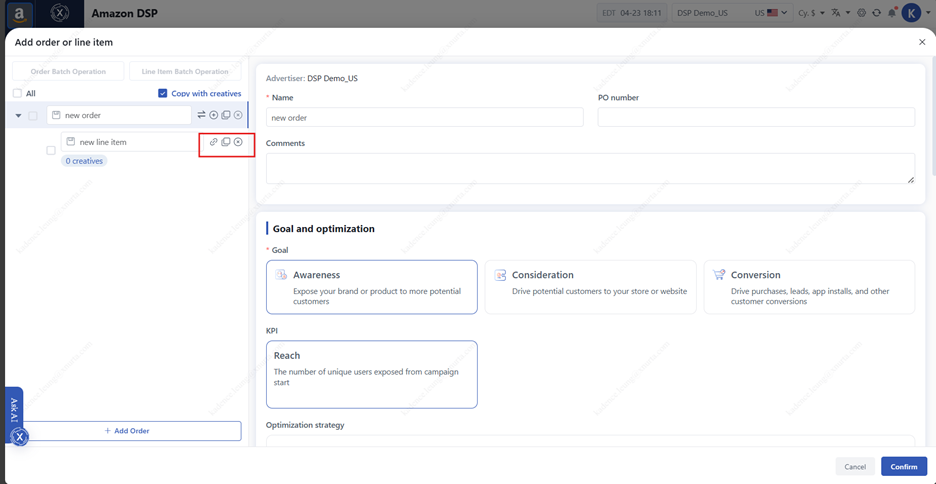Uncheck Copy with creatives checkbox
936x484 pixels.
coord(163,93)
